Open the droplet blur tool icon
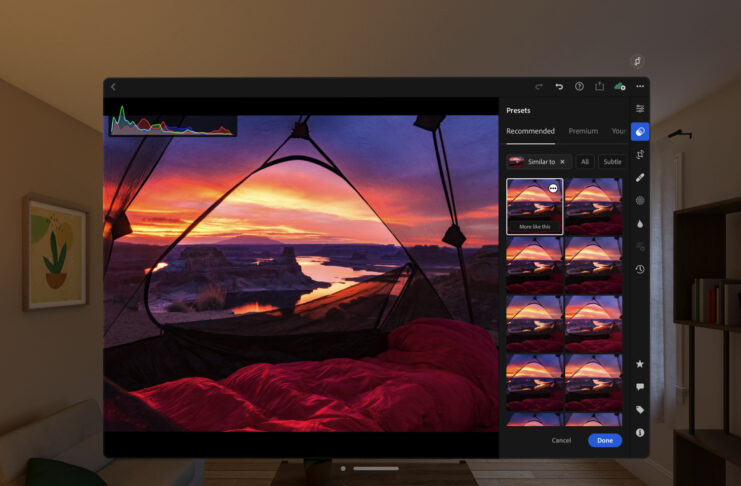Image resolution: width=741 pixels, height=486 pixels. coord(640,224)
